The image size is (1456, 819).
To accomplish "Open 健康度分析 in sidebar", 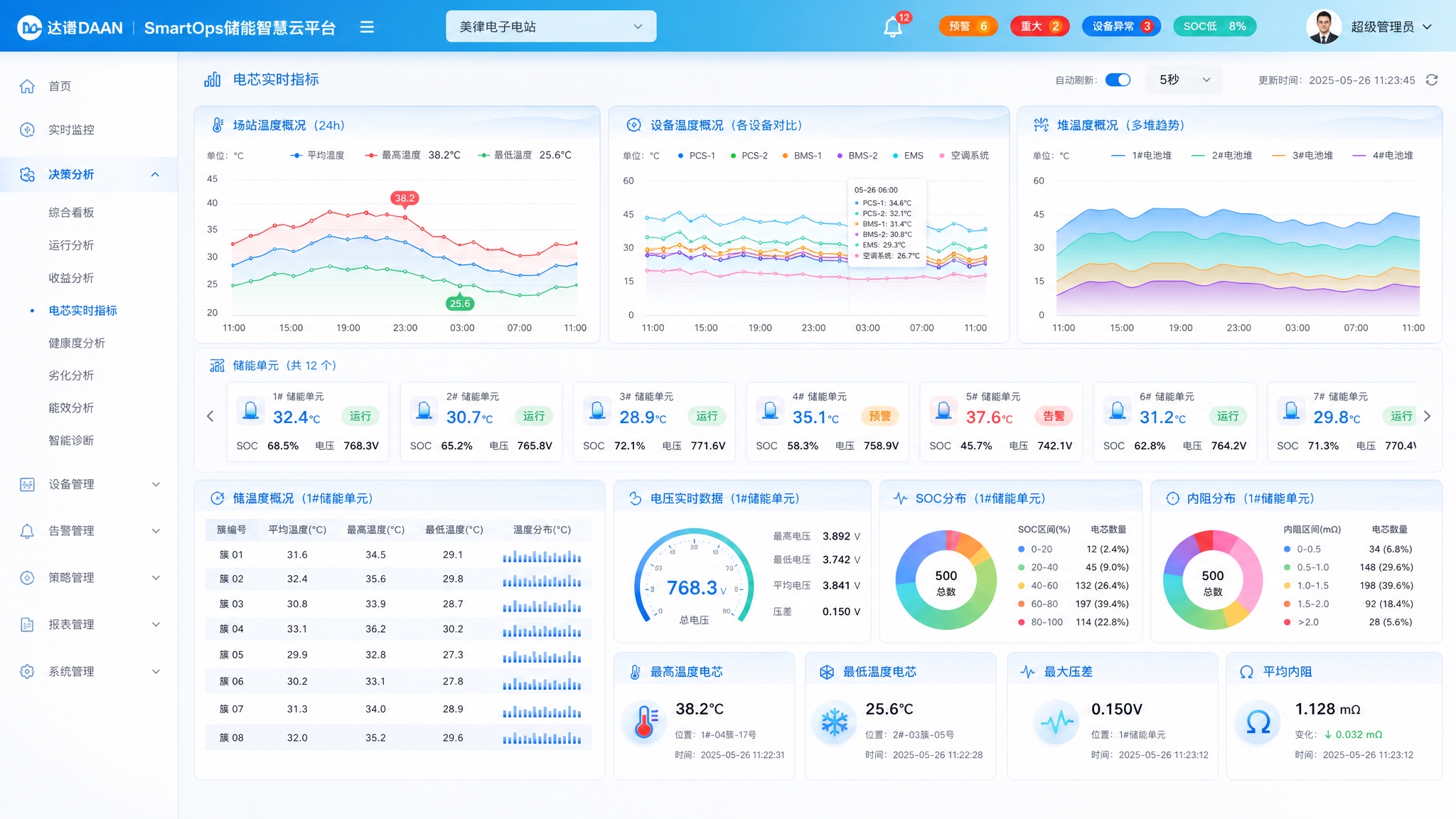I will click(x=77, y=343).
